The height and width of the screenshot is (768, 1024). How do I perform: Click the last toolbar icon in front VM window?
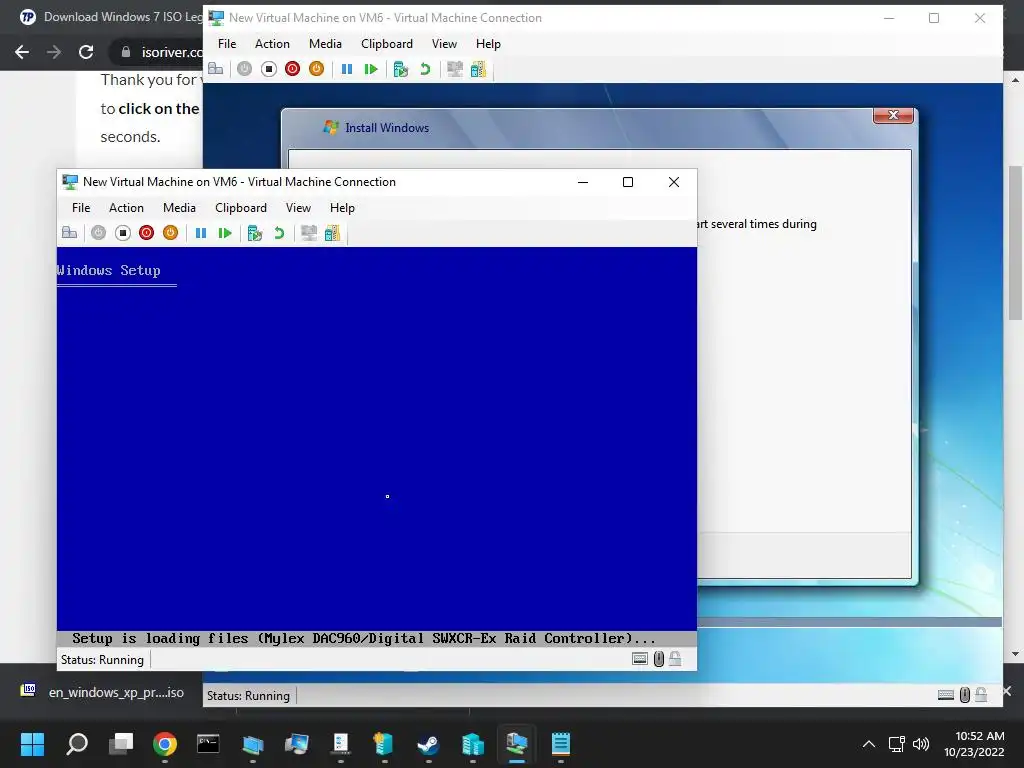(332, 232)
